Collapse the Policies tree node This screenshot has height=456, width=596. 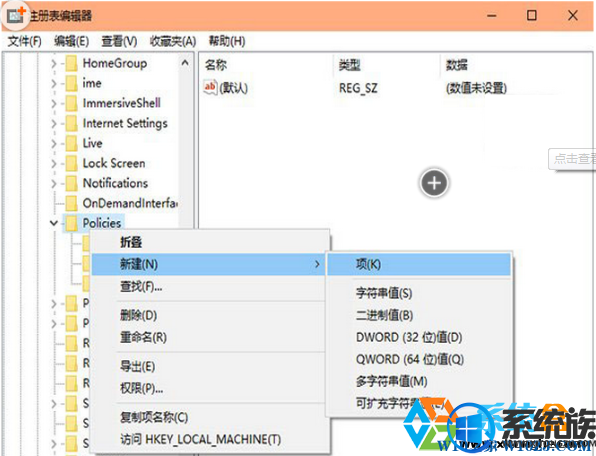[x=54, y=223]
